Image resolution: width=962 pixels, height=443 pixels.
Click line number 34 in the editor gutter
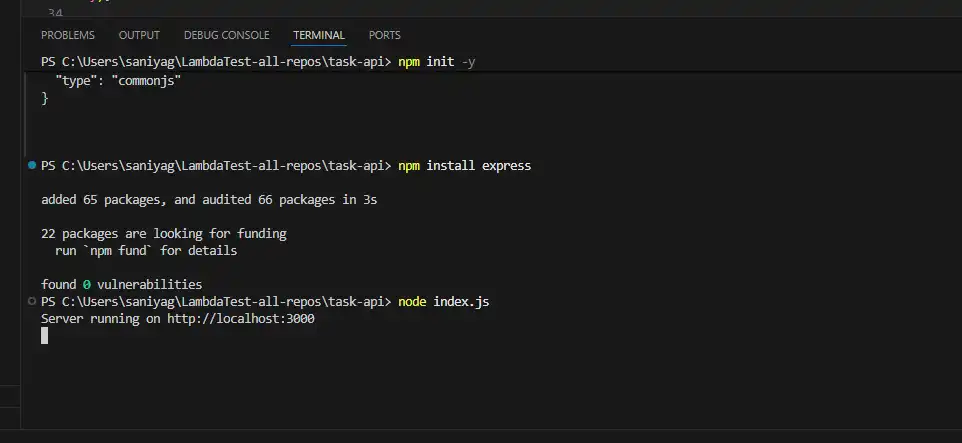54,13
